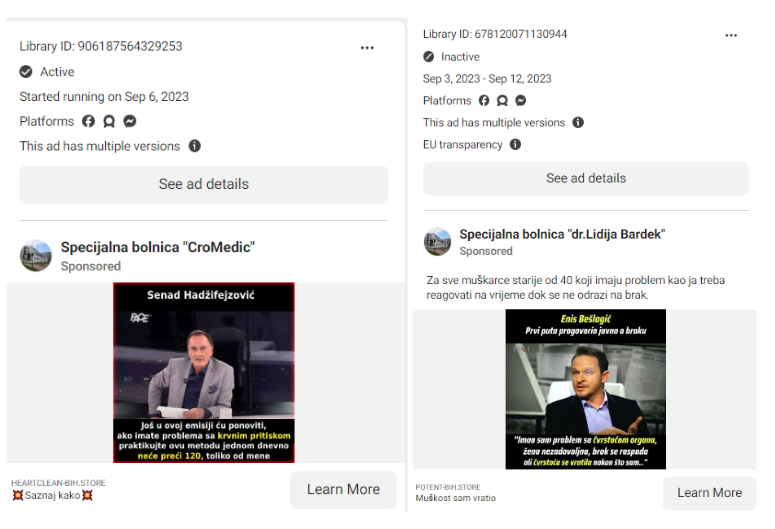The image size is (775, 529).
Task: Click the Muškost sam vratio headline
Action: [456, 498]
